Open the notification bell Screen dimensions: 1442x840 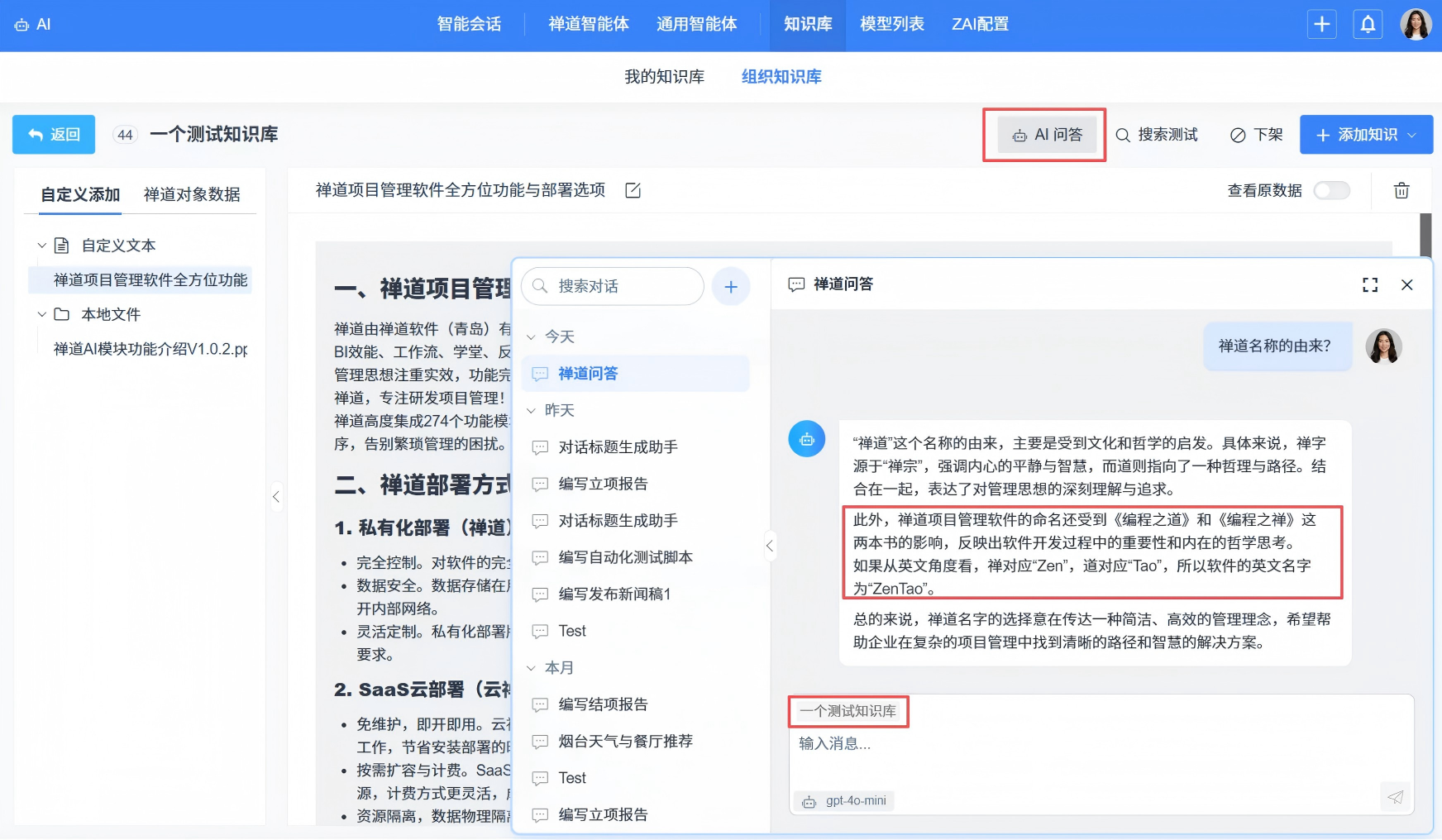tap(1368, 24)
